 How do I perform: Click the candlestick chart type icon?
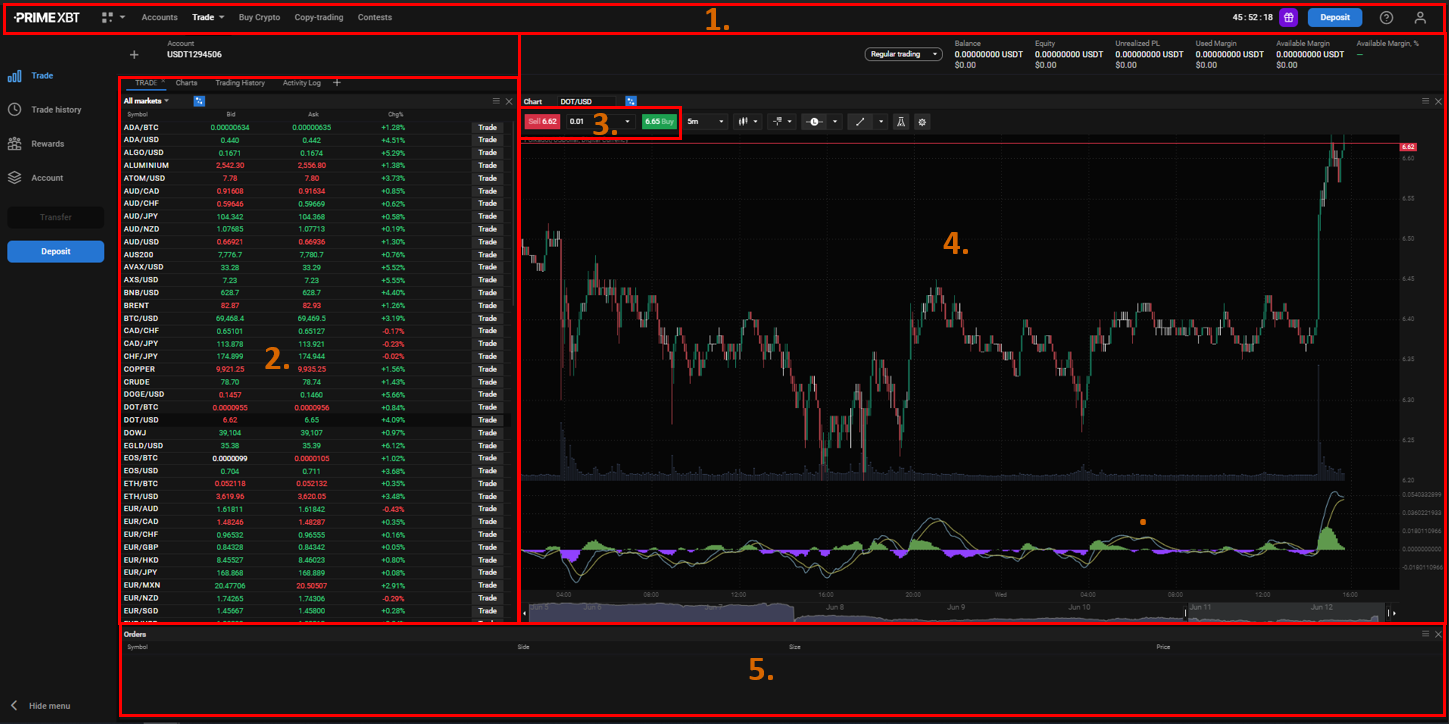click(743, 121)
